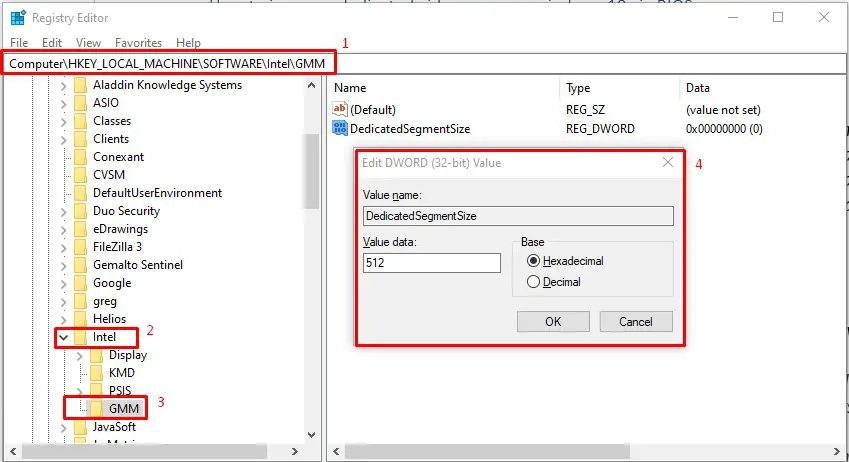This screenshot has width=849, height=462.
Task: Click tree pane scroll up arrow
Action: coord(311,85)
